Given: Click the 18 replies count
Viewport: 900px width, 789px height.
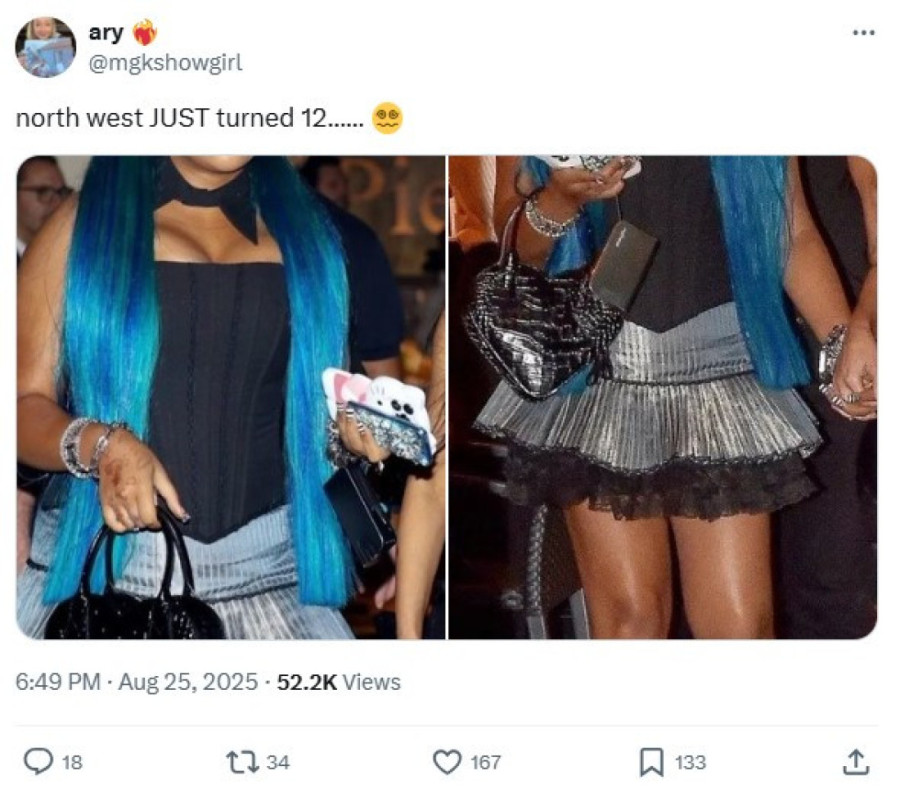Looking at the screenshot, I should 72,763.
